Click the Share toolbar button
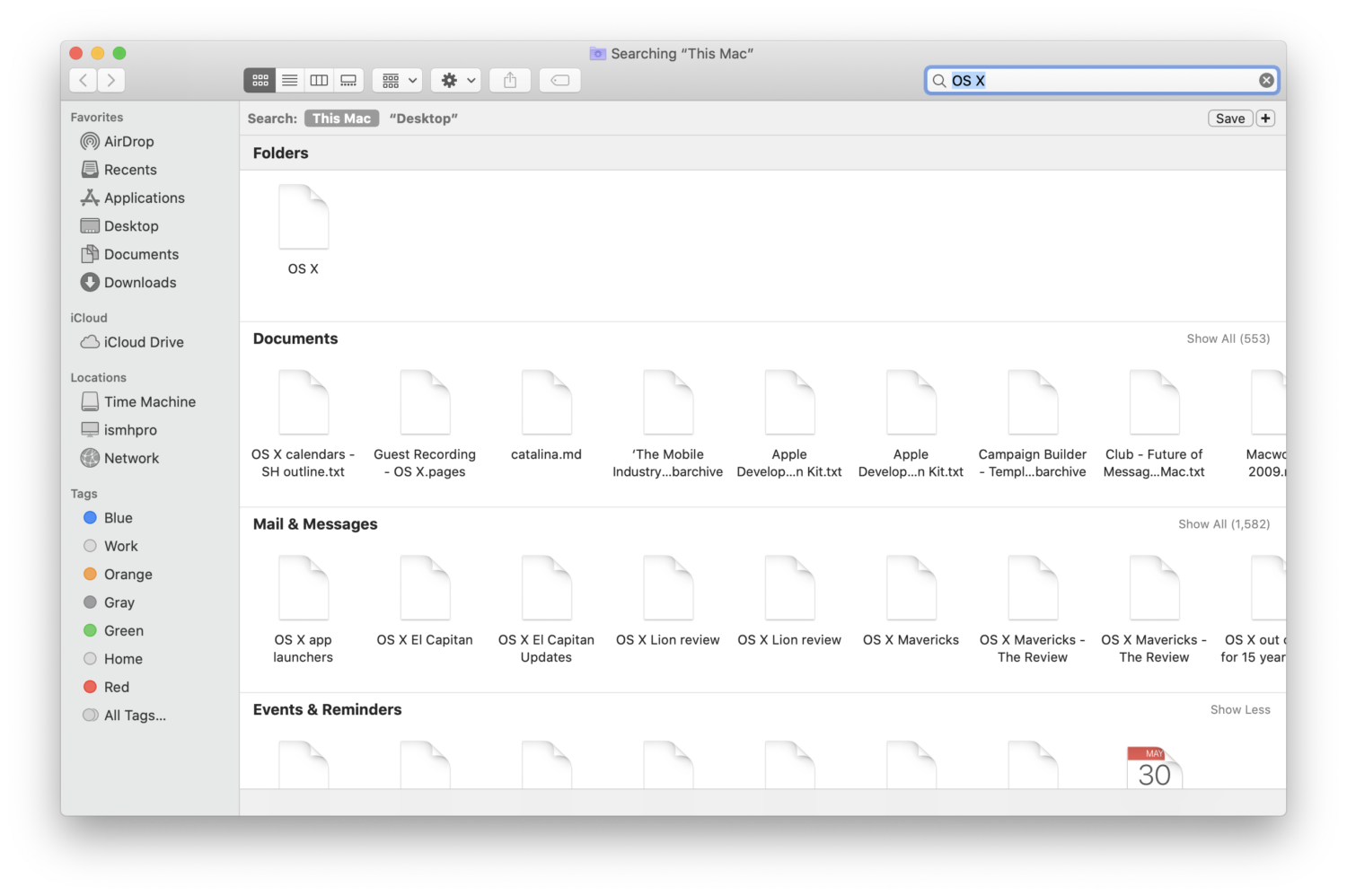The width and height of the screenshot is (1347, 896). 510,81
